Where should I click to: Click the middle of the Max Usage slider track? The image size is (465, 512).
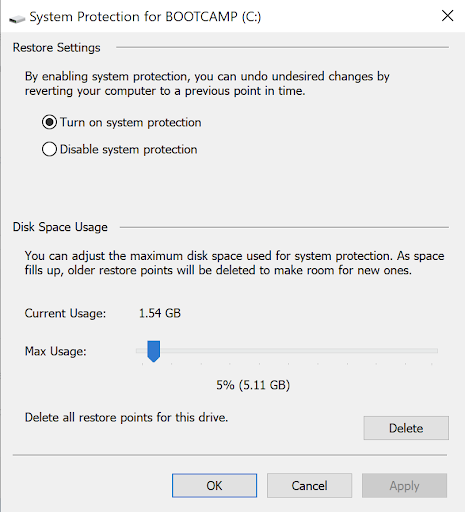(x=287, y=351)
